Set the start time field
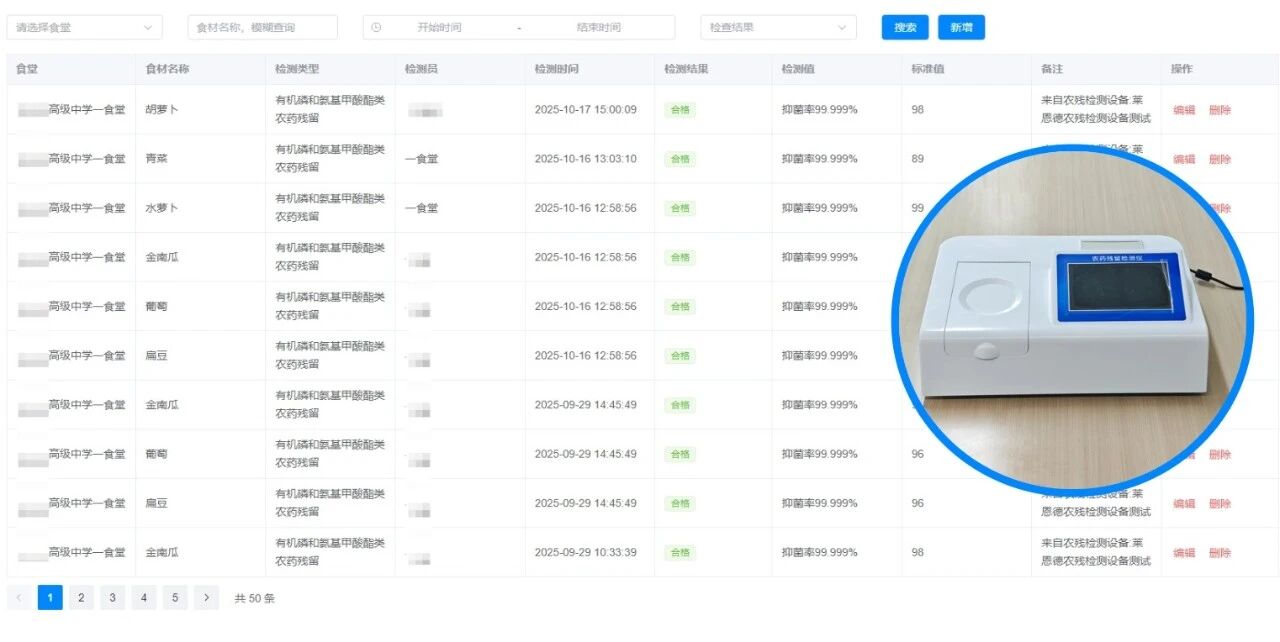Screen dimensions: 1280x642 pyautogui.click(x=439, y=28)
